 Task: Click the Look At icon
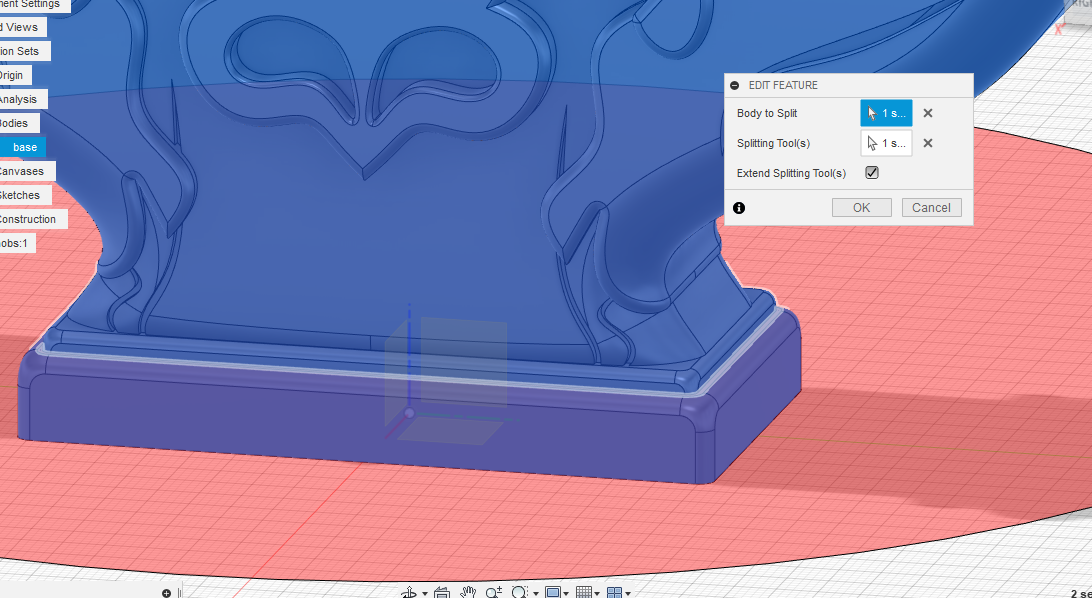[442, 592]
